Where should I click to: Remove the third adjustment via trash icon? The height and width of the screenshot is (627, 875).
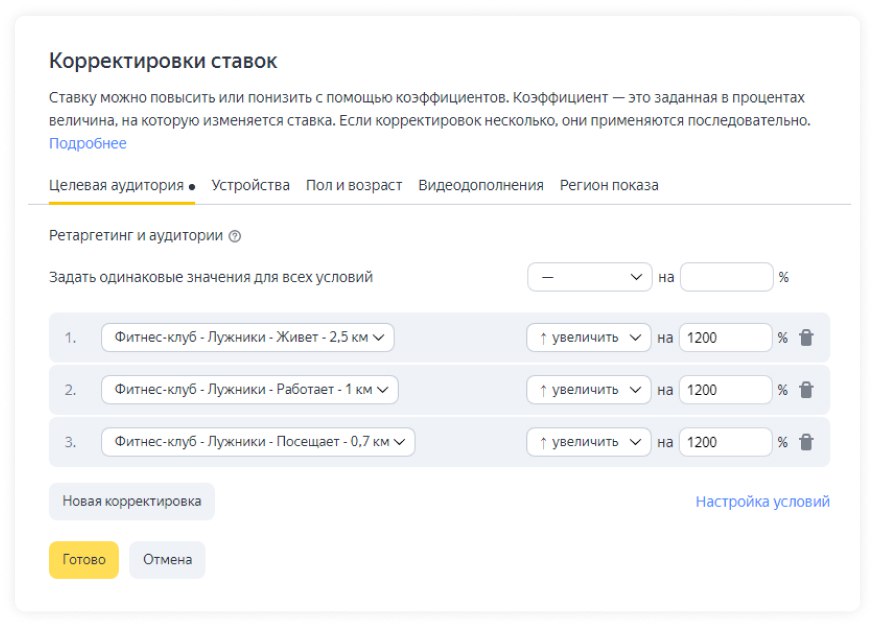click(x=807, y=442)
